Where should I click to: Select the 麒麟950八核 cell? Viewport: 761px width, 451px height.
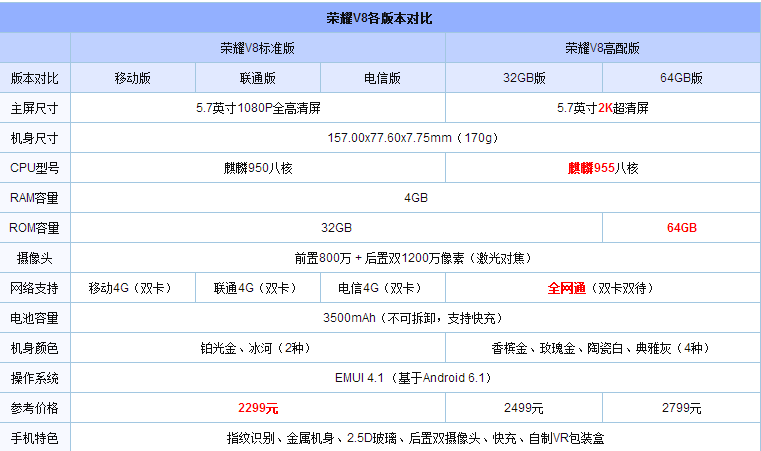[x=258, y=168]
